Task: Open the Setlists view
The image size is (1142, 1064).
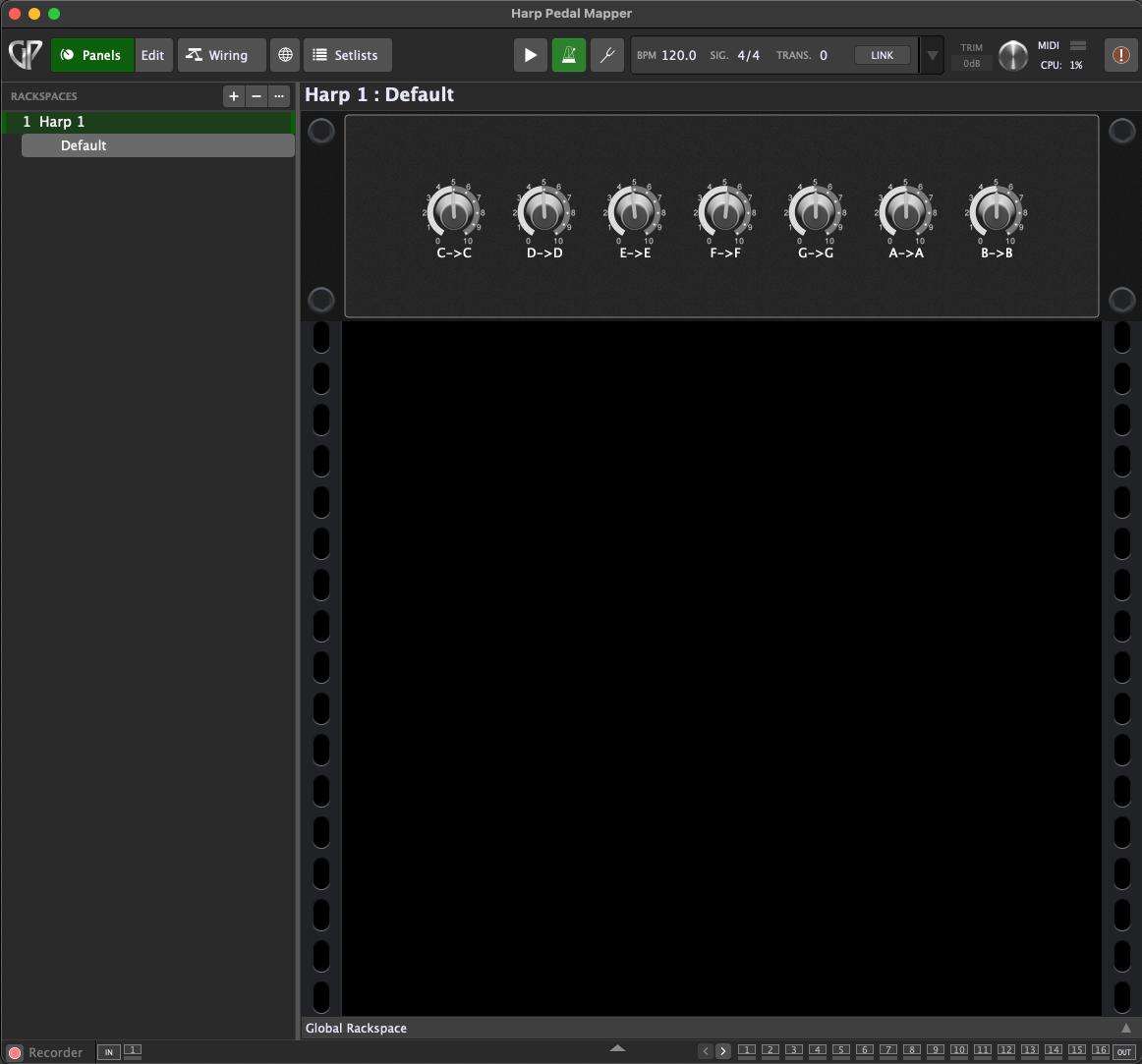Action: pos(347,55)
